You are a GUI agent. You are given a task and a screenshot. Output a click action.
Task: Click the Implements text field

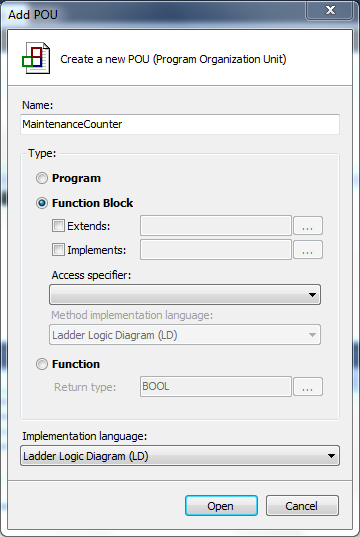pos(216,249)
